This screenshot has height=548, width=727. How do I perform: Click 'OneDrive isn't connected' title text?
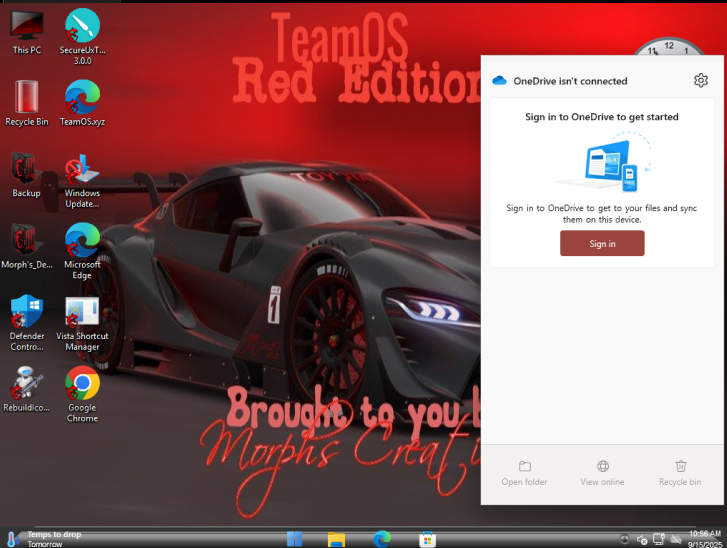(570, 81)
